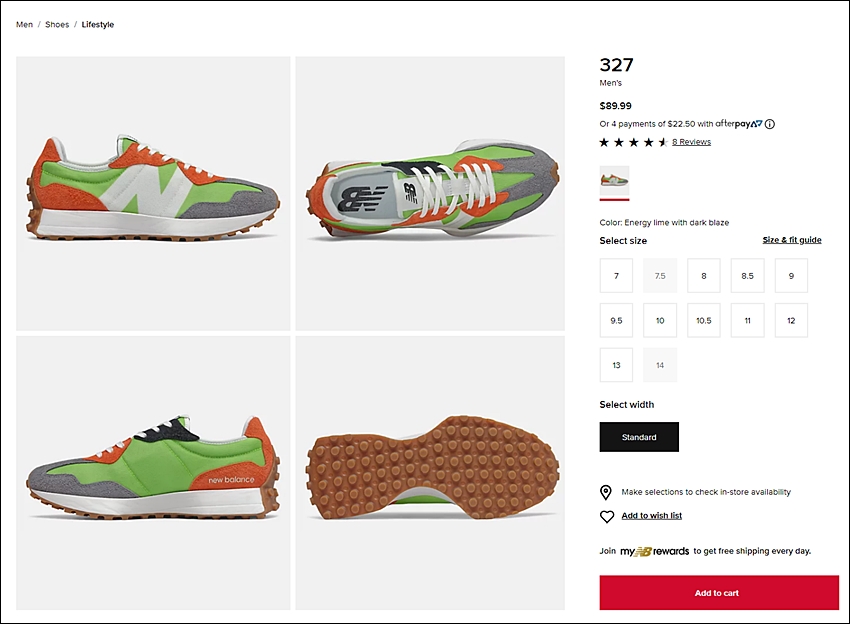Screen dimensions: 850x624
Task: Pick size 13
Action: click(x=616, y=365)
